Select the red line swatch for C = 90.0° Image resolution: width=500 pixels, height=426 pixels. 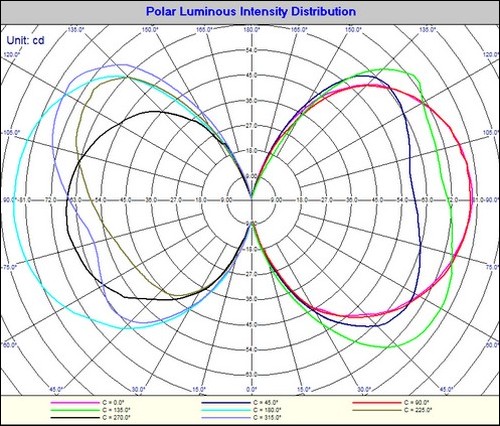click(377, 403)
